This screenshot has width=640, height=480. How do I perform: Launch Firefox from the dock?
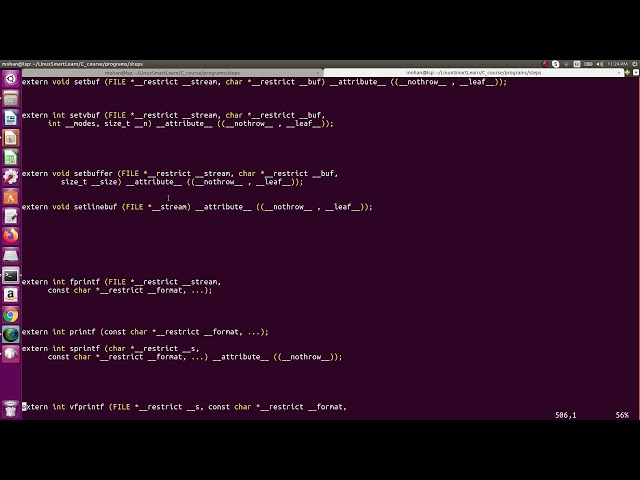pyautogui.click(x=11, y=236)
